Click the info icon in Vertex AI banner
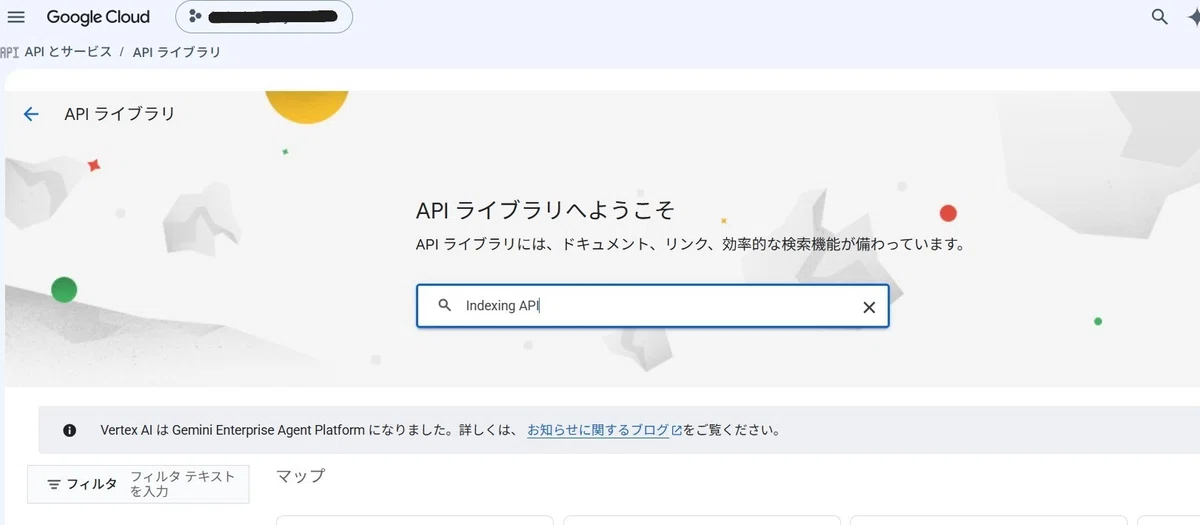This screenshot has width=1200, height=525. tap(69, 431)
